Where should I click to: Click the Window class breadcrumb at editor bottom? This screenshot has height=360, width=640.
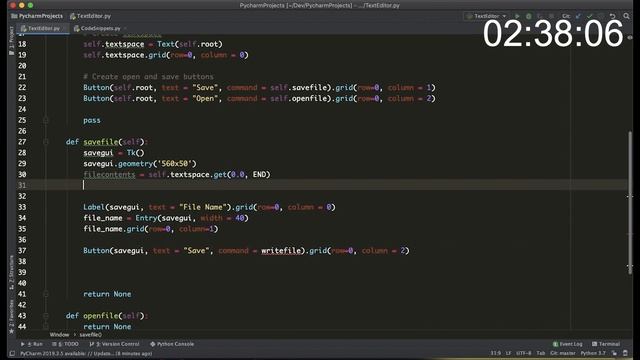59,335
